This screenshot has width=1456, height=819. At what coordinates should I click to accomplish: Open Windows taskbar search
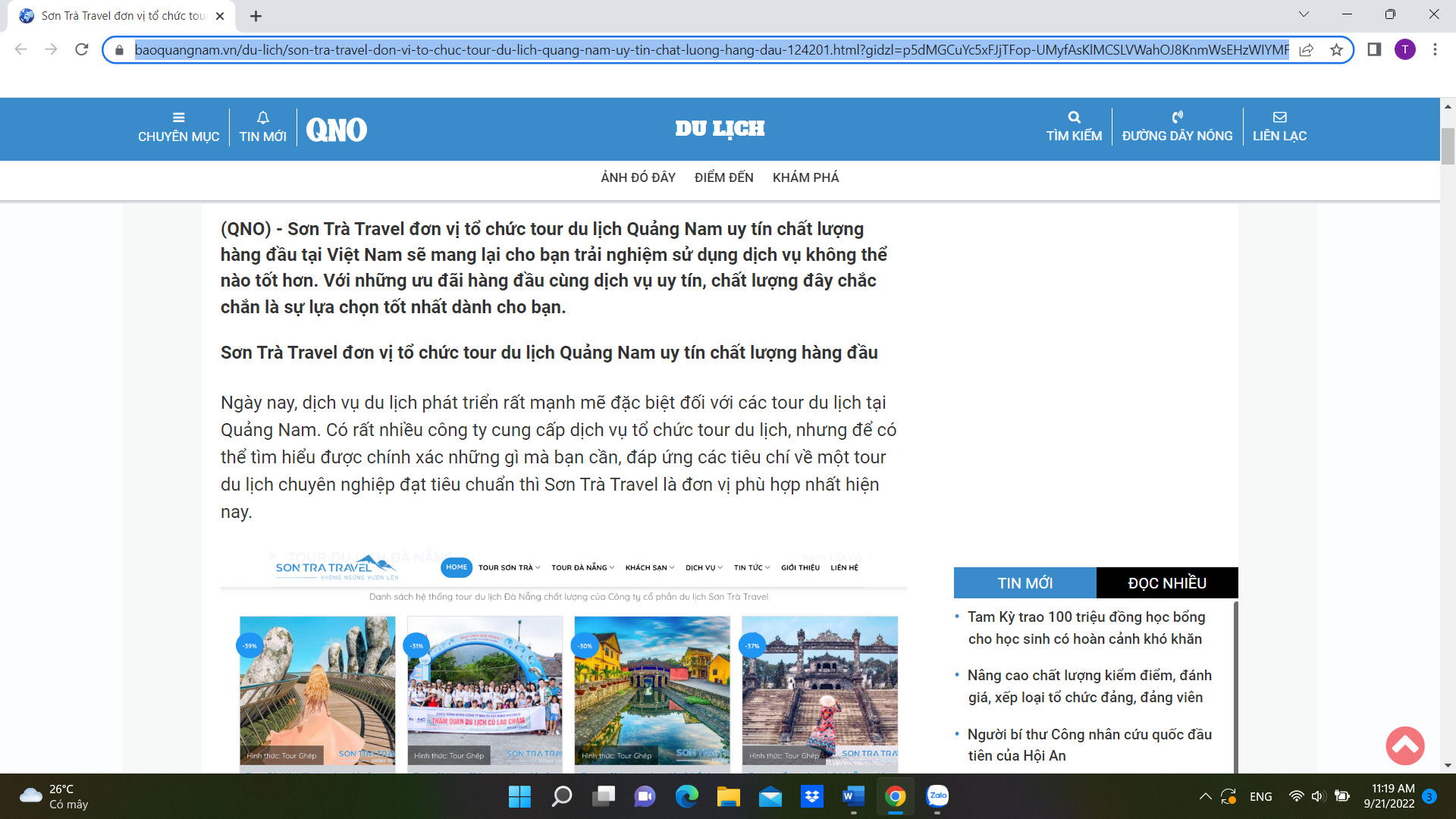click(561, 796)
